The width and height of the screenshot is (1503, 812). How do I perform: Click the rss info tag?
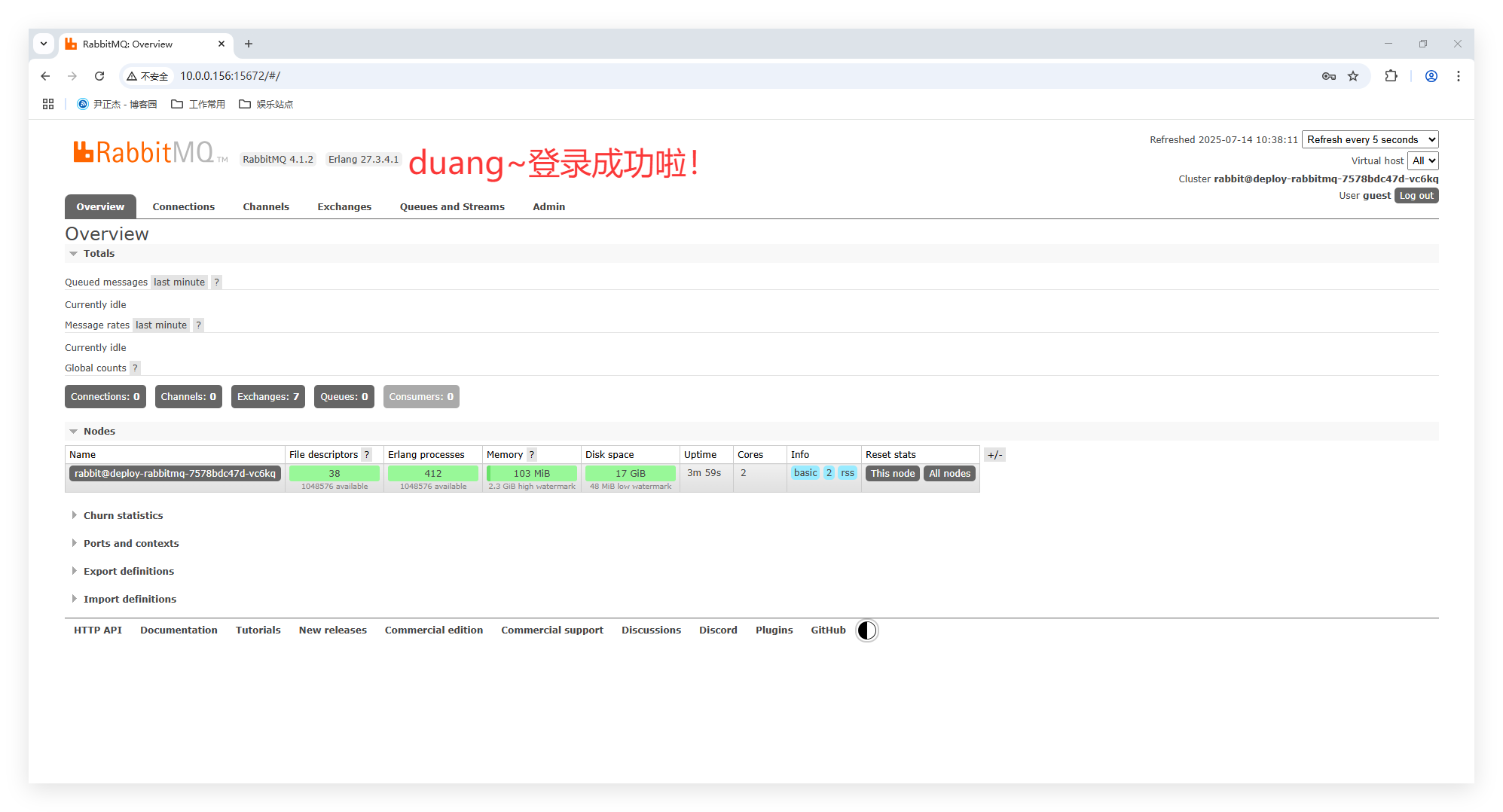[x=848, y=473]
